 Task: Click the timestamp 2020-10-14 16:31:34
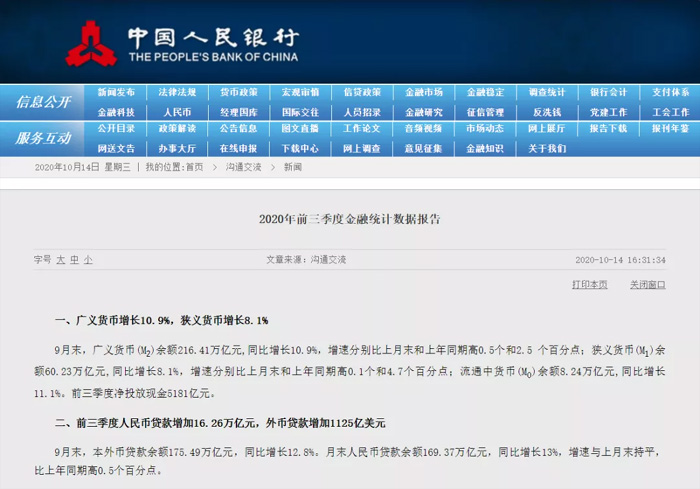(621, 260)
